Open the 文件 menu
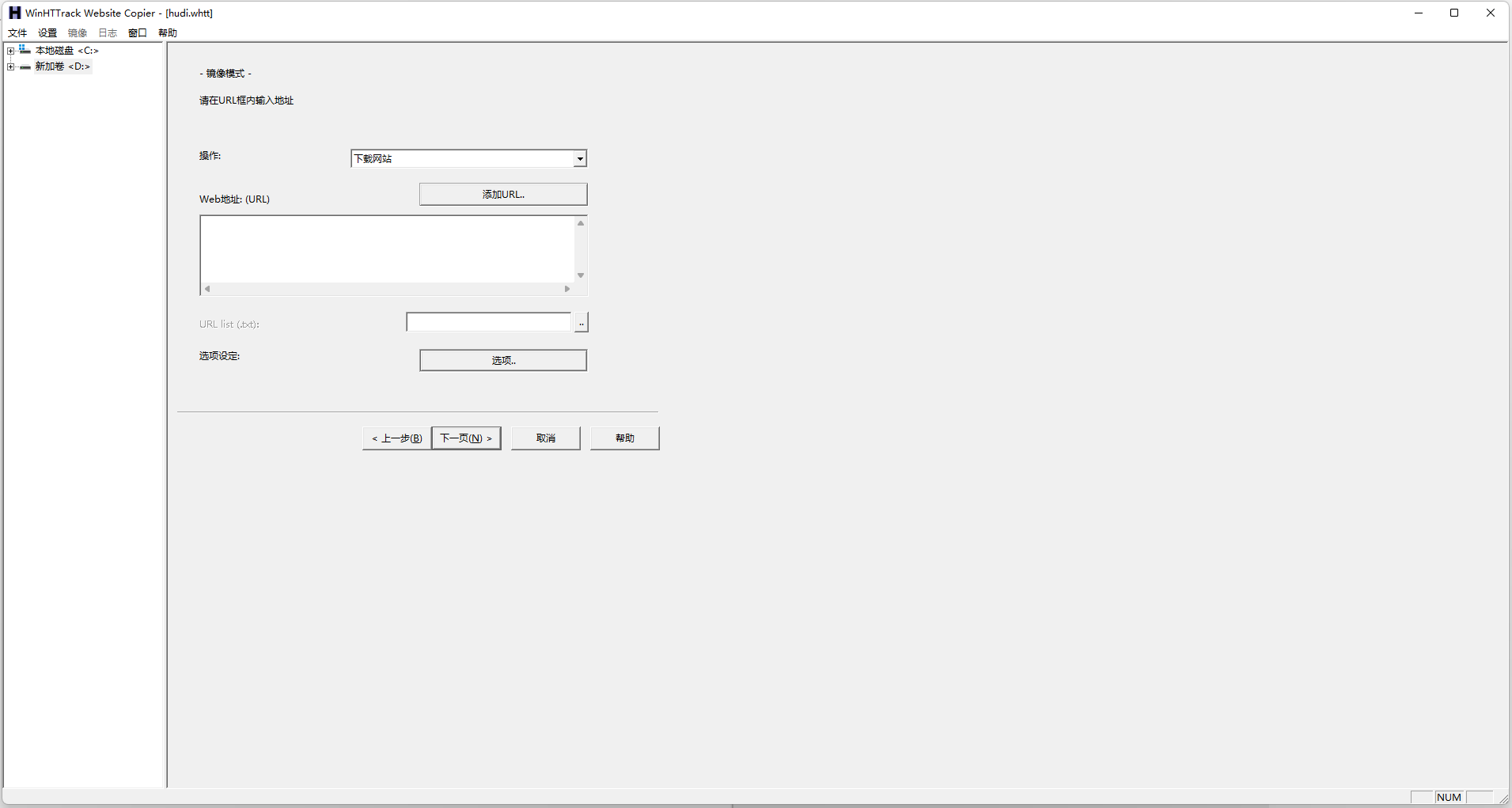Viewport: 1512px width, 808px height. point(17,32)
